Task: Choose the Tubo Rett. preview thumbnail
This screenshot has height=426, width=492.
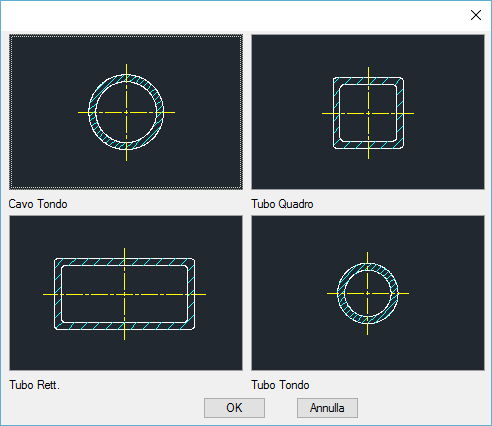Action: coord(126,293)
